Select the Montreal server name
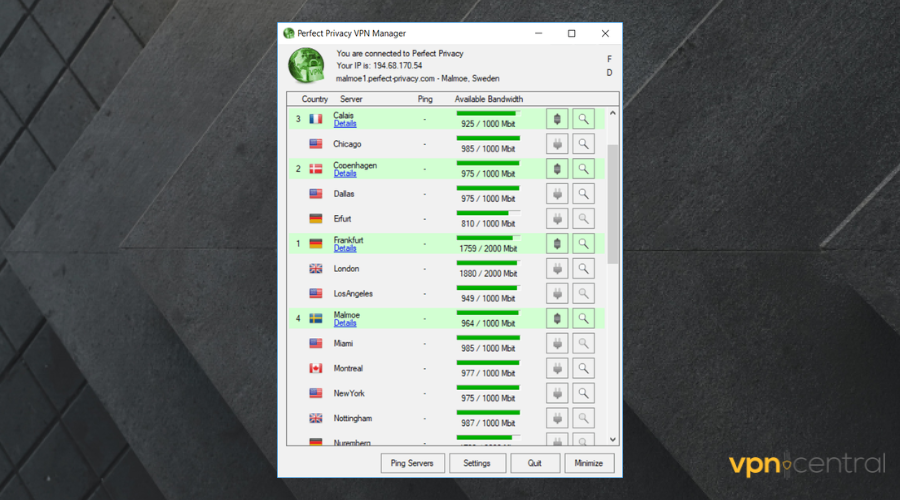The height and width of the screenshot is (500, 900). click(x=348, y=369)
